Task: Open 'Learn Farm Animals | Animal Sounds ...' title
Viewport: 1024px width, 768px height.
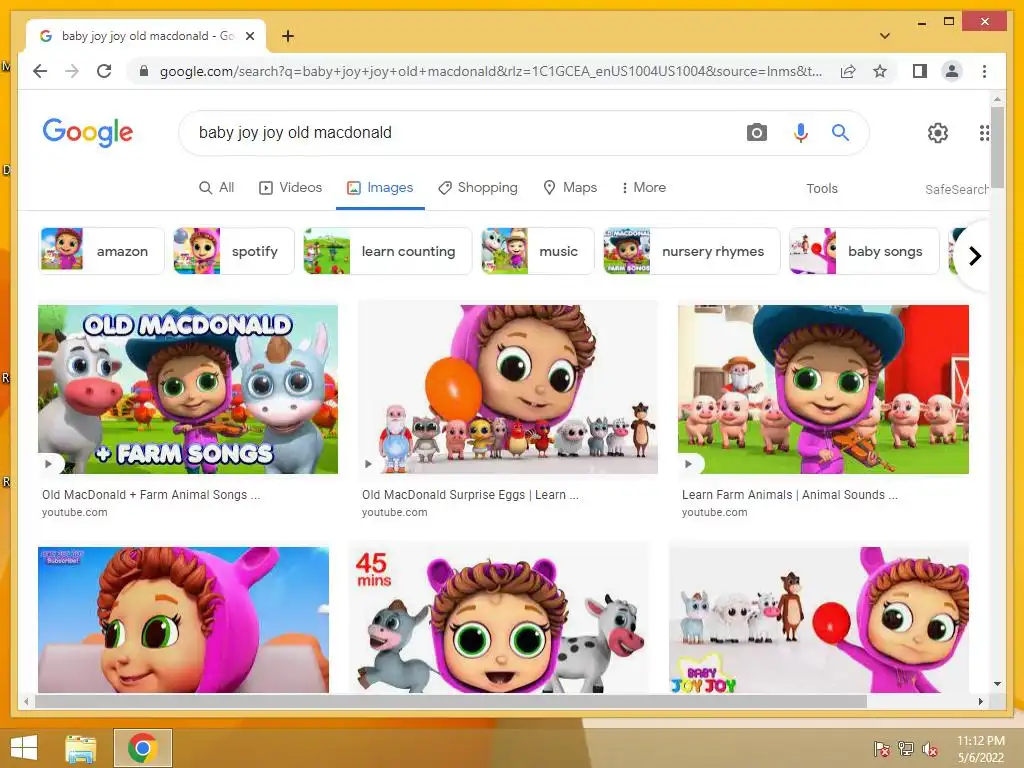Action: [x=790, y=495]
